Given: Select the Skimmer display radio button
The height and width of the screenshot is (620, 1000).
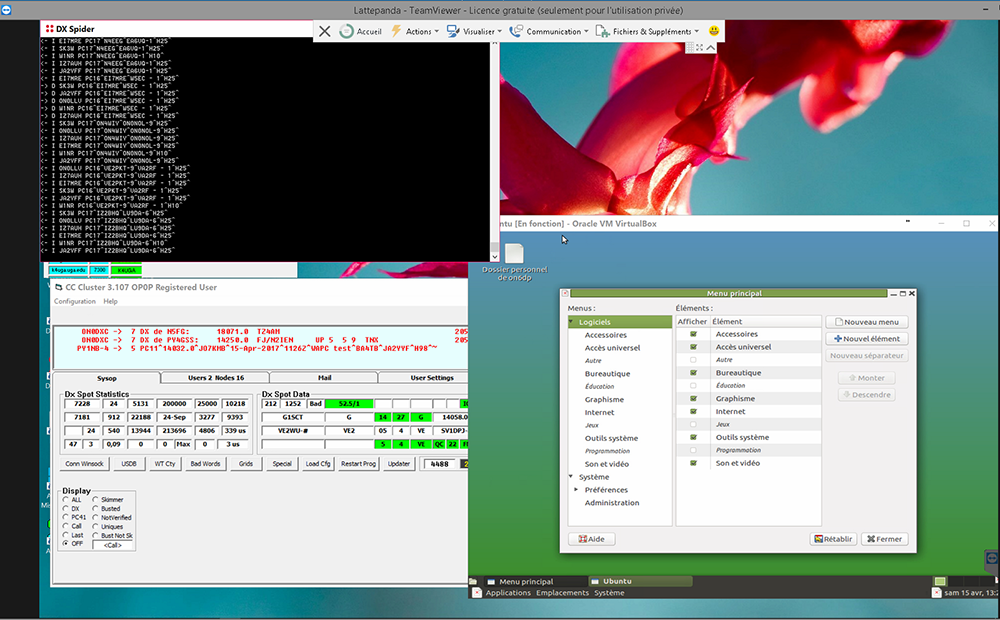Looking at the screenshot, I should tap(96, 499).
